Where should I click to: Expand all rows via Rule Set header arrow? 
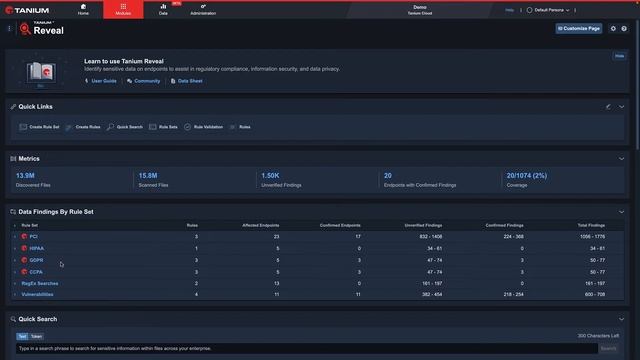[x=15, y=225]
